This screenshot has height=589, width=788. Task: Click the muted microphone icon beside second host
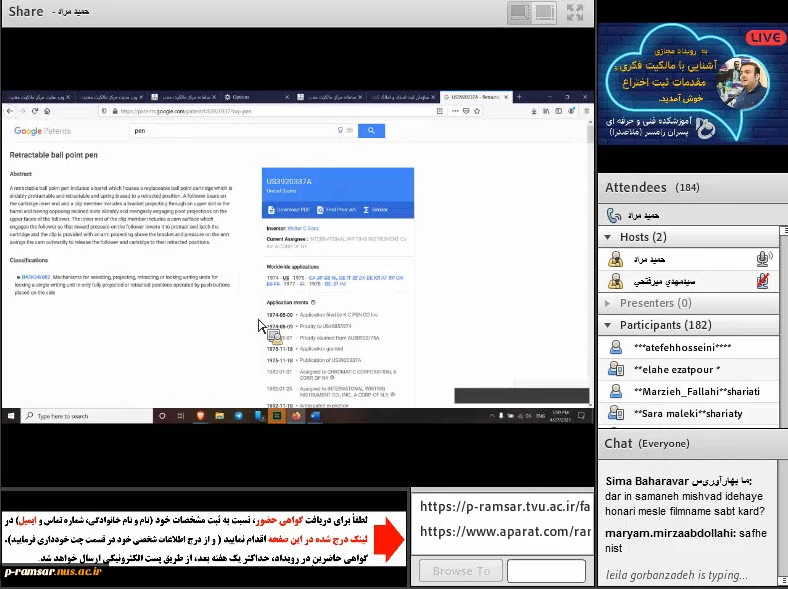763,281
